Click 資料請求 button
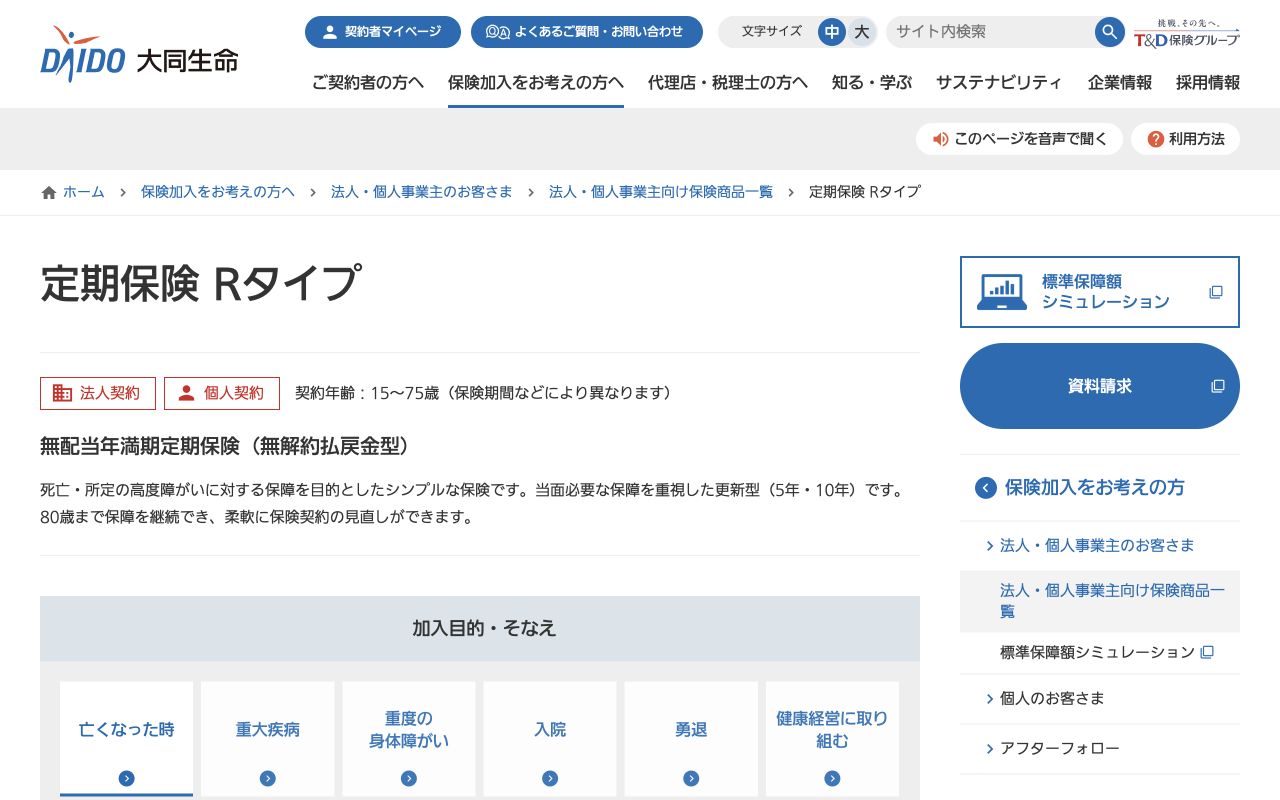This screenshot has height=800, width=1280. pos(1100,386)
